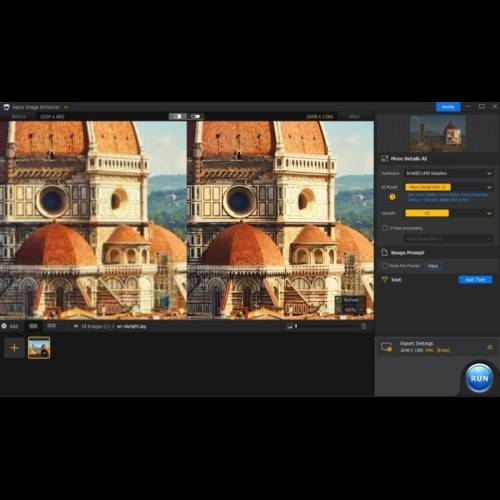Screen dimensions: 500x500
Task: Click the arc-daylight.jpg file name
Action: coord(131,326)
